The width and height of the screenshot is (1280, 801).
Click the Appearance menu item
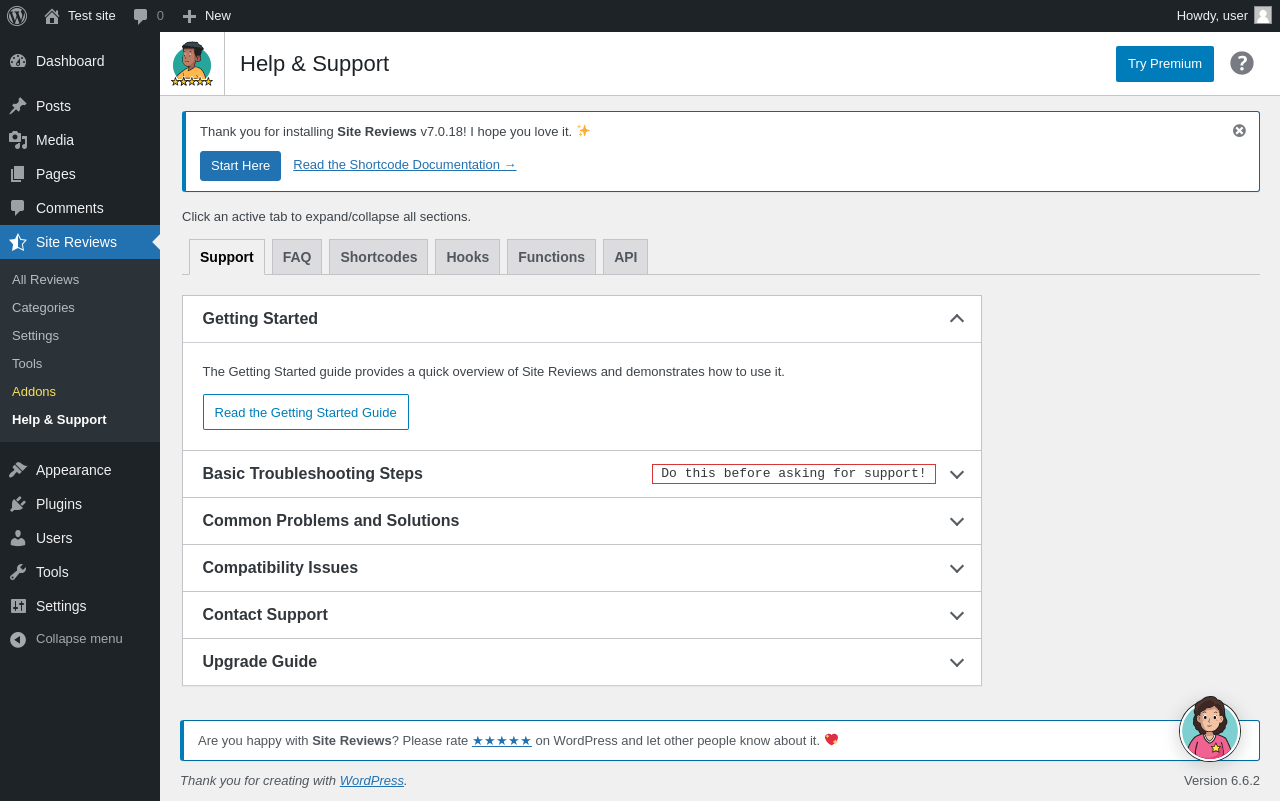pos(73,470)
